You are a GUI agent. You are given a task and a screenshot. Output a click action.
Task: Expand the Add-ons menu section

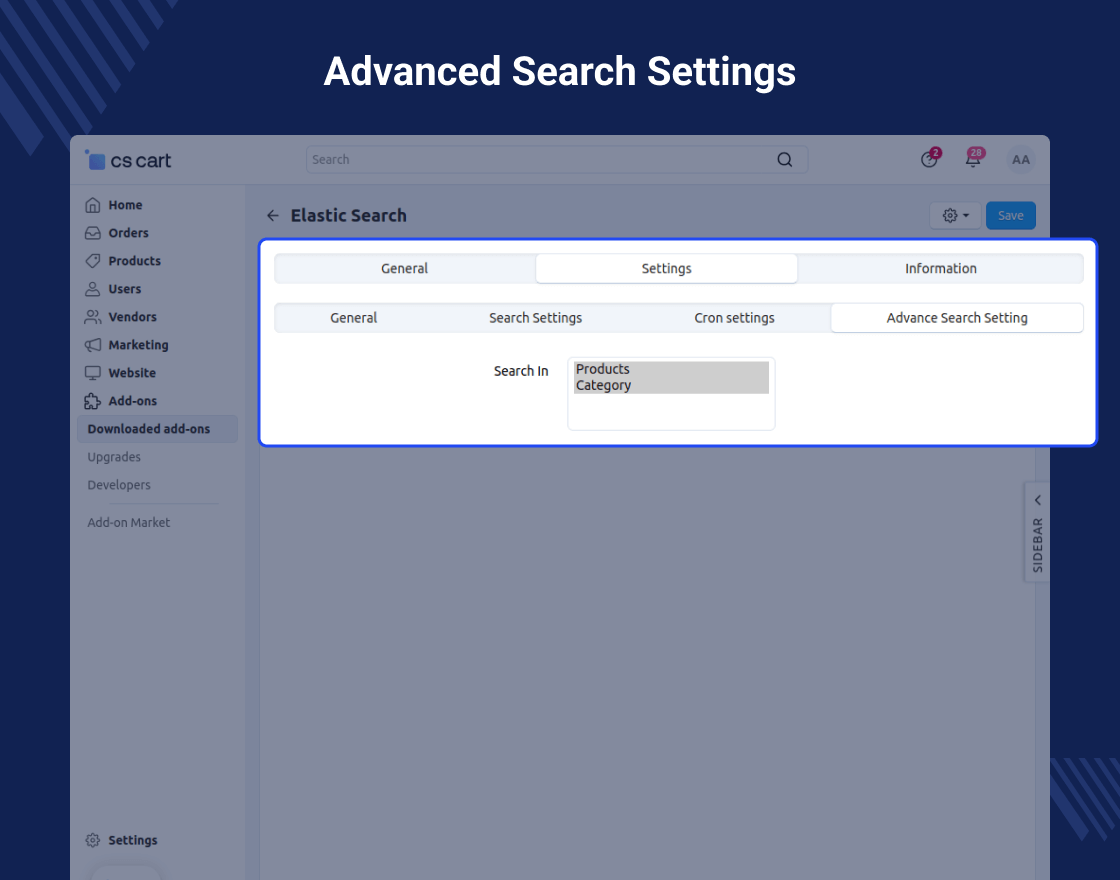pyautogui.click(x=132, y=401)
